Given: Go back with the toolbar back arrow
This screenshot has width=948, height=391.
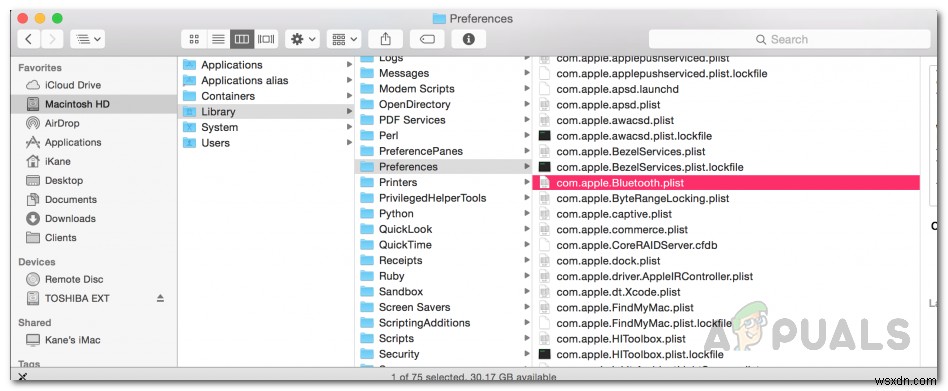Looking at the screenshot, I should (30, 39).
